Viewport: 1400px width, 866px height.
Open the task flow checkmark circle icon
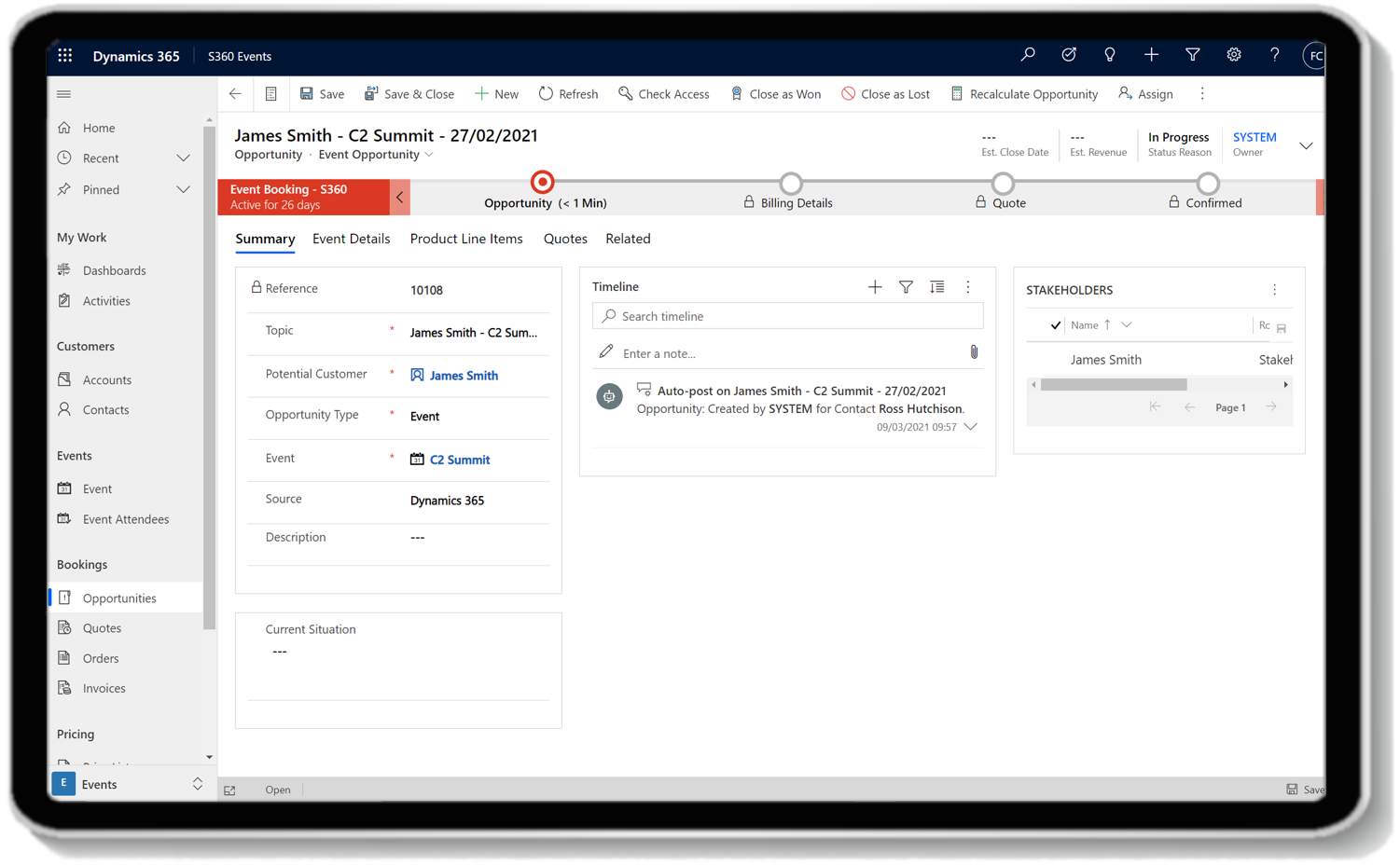click(1069, 55)
